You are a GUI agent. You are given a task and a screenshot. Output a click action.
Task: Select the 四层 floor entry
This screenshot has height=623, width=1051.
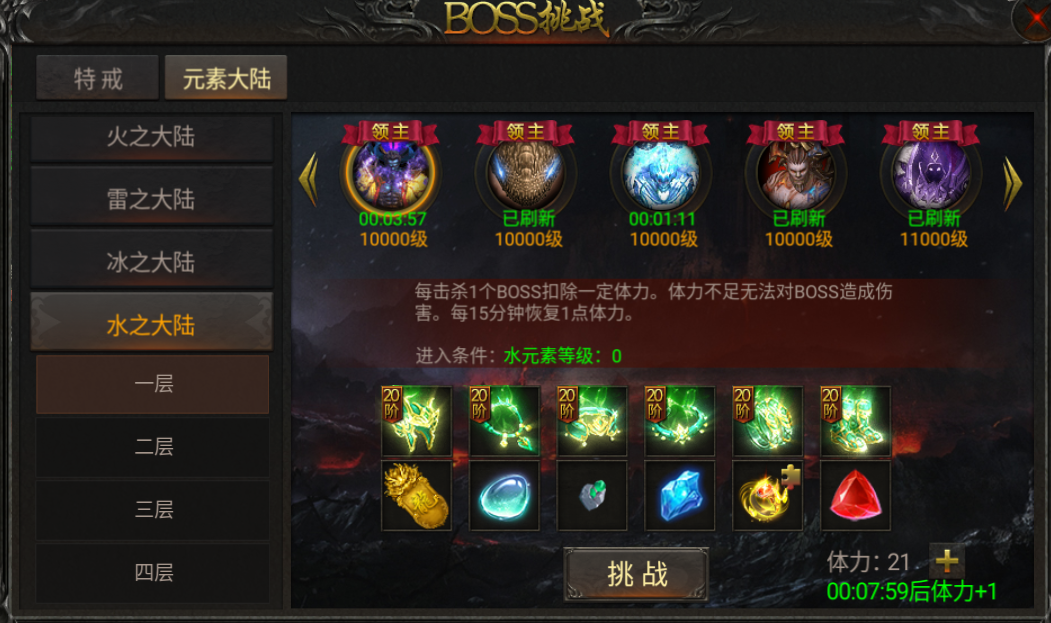pos(153,573)
